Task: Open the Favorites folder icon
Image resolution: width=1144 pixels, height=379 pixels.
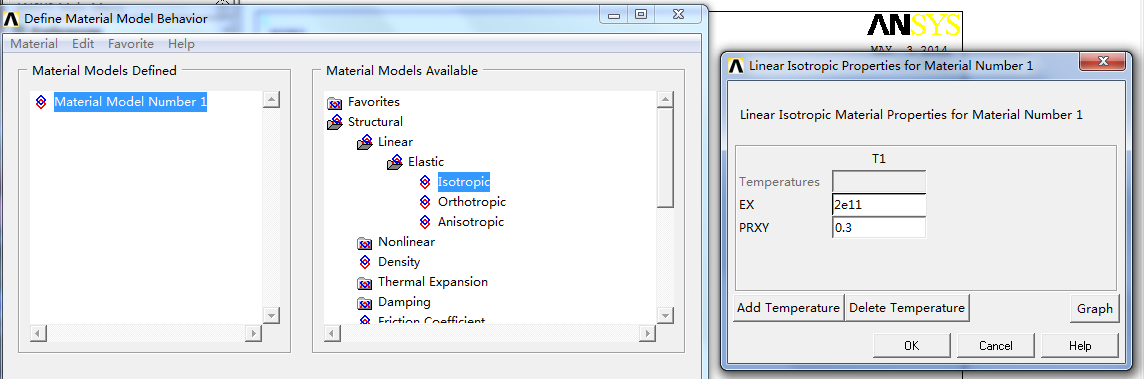Action: (335, 102)
